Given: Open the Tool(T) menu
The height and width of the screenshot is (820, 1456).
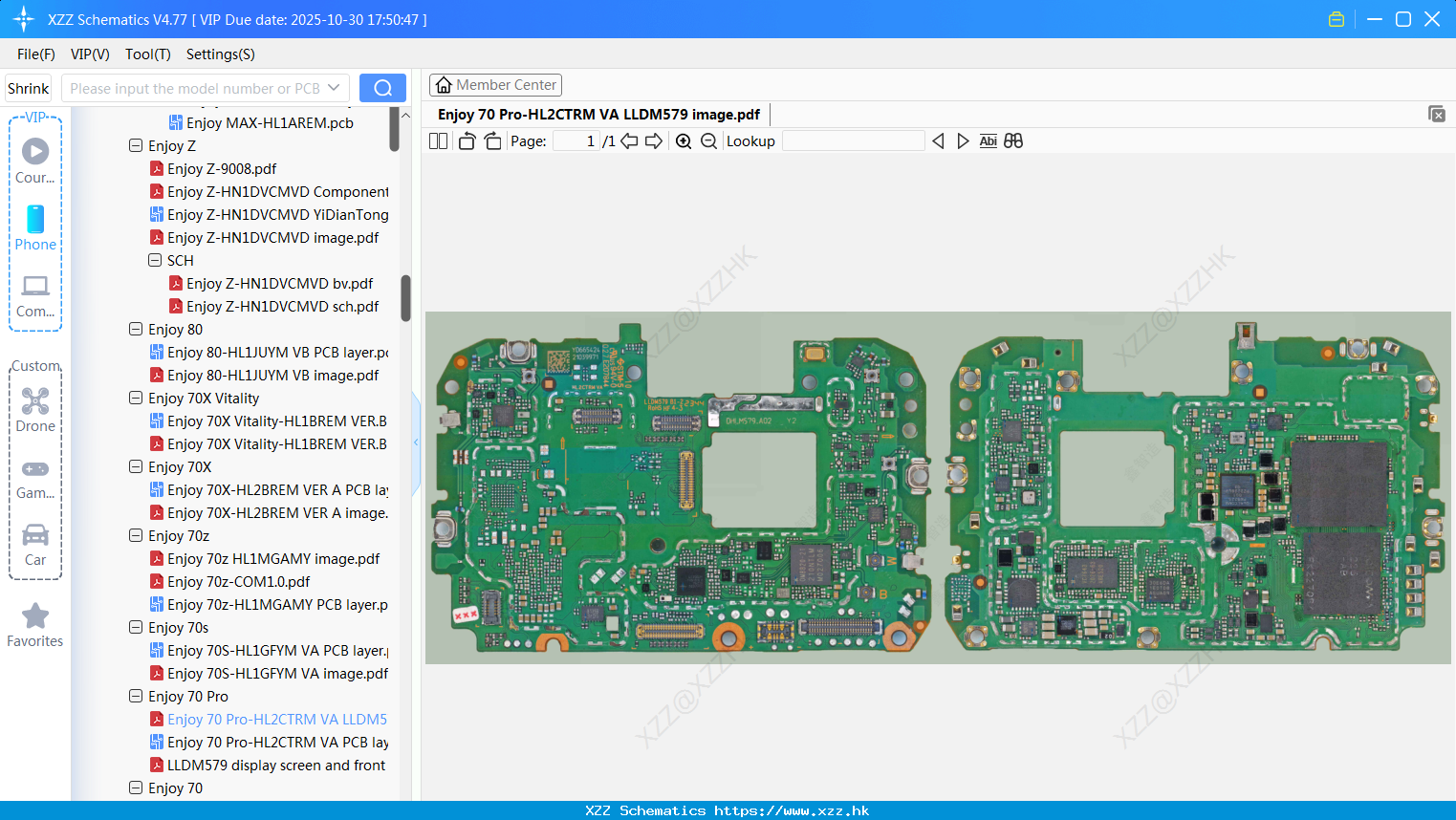Looking at the screenshot, I should [x=148, y=54].
